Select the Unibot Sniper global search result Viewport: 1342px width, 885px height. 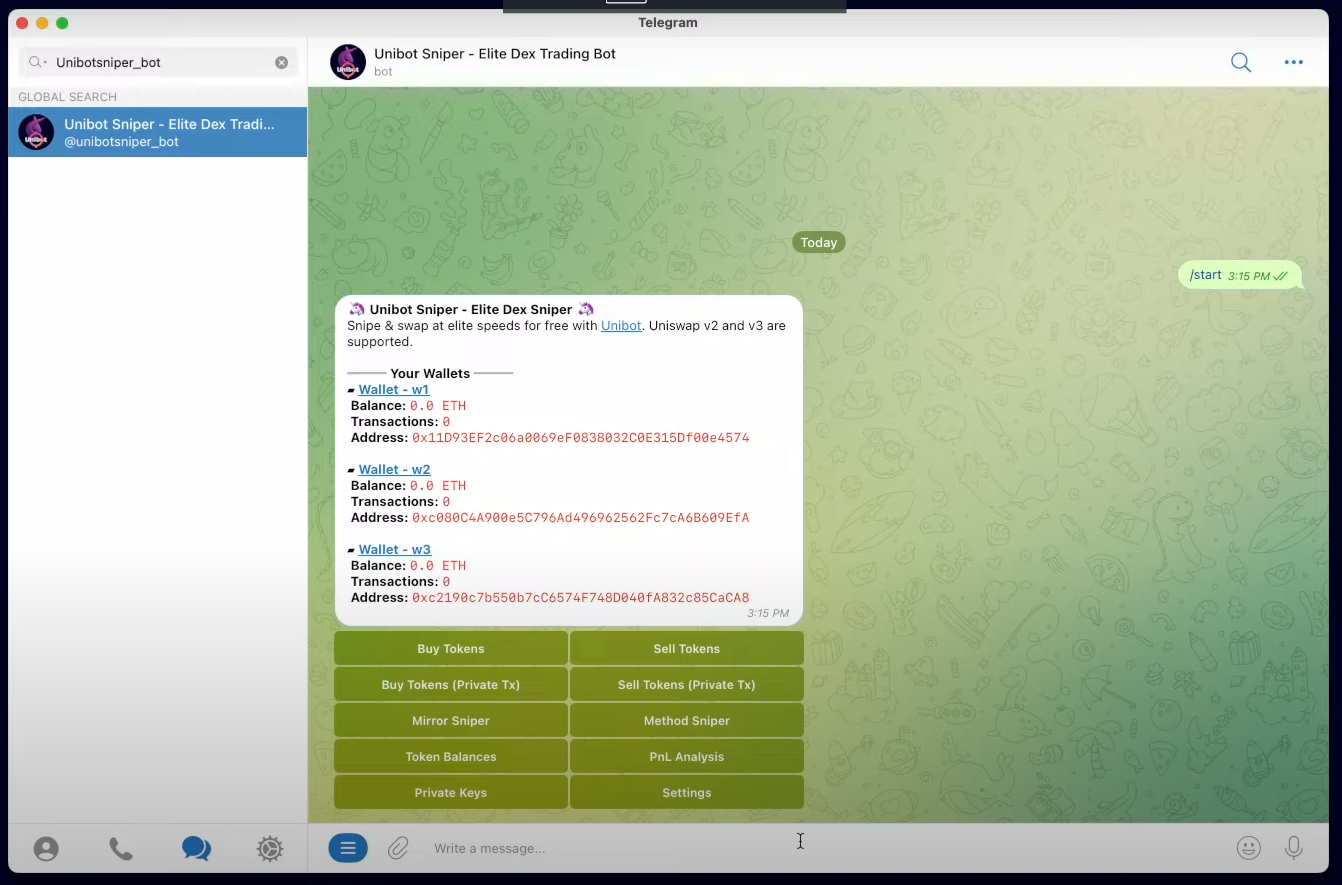tap(158, 132)
